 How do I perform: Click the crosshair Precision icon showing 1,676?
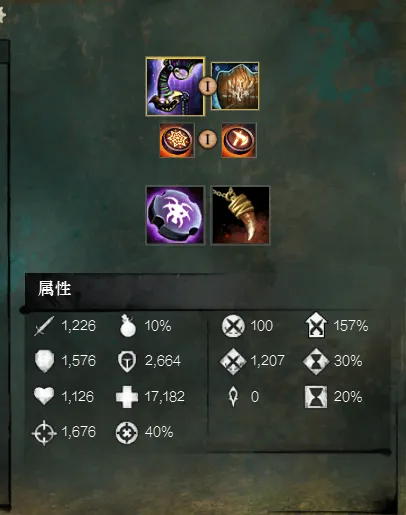point(44,433)
